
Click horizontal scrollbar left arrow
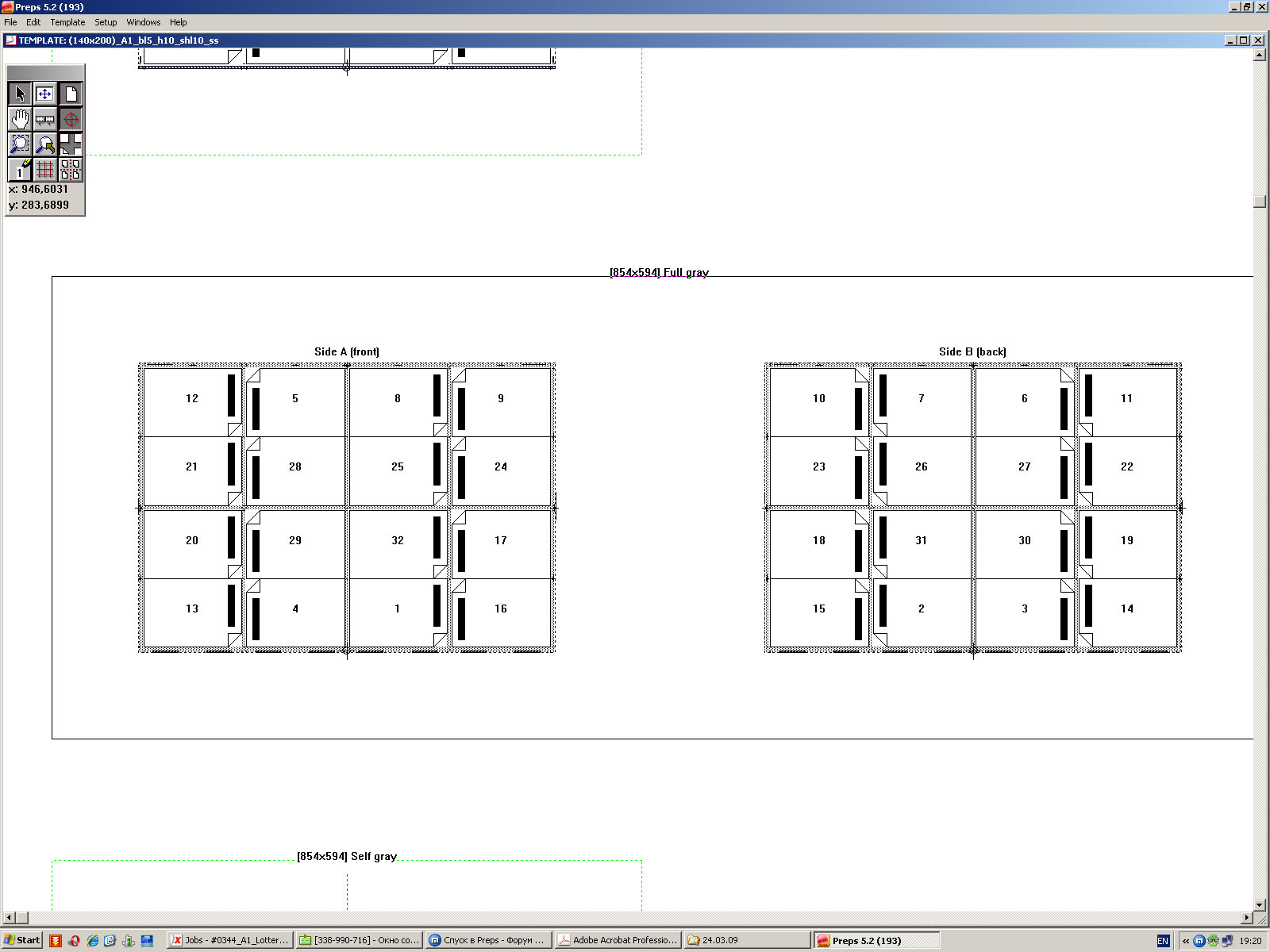10,918
